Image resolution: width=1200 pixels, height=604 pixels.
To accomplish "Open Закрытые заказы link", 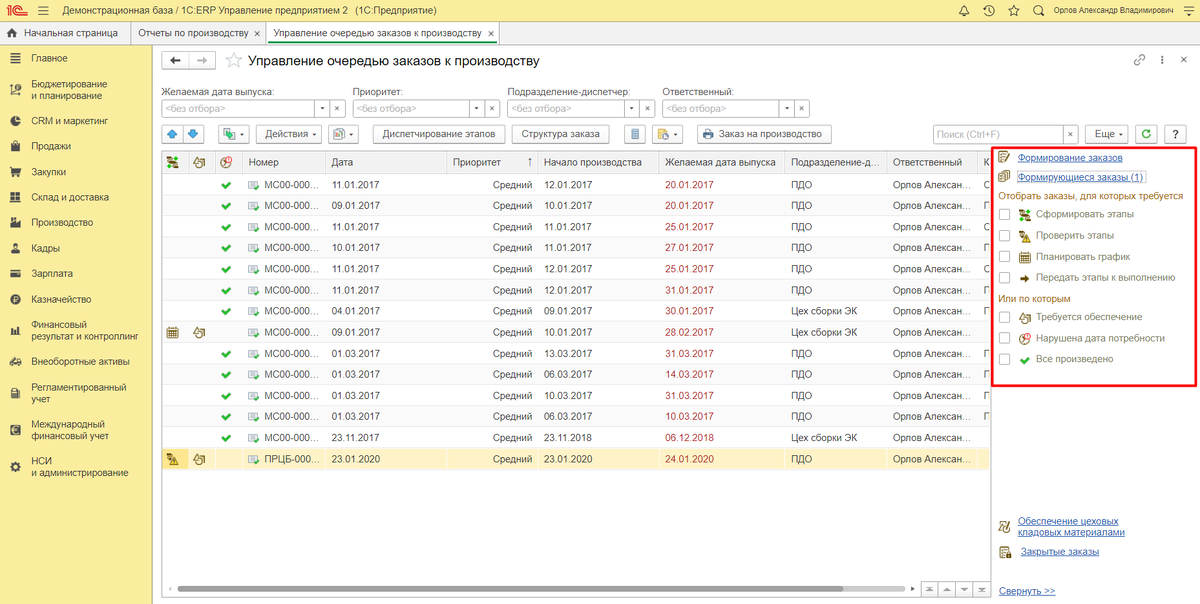I will [x=1058, y=552].
